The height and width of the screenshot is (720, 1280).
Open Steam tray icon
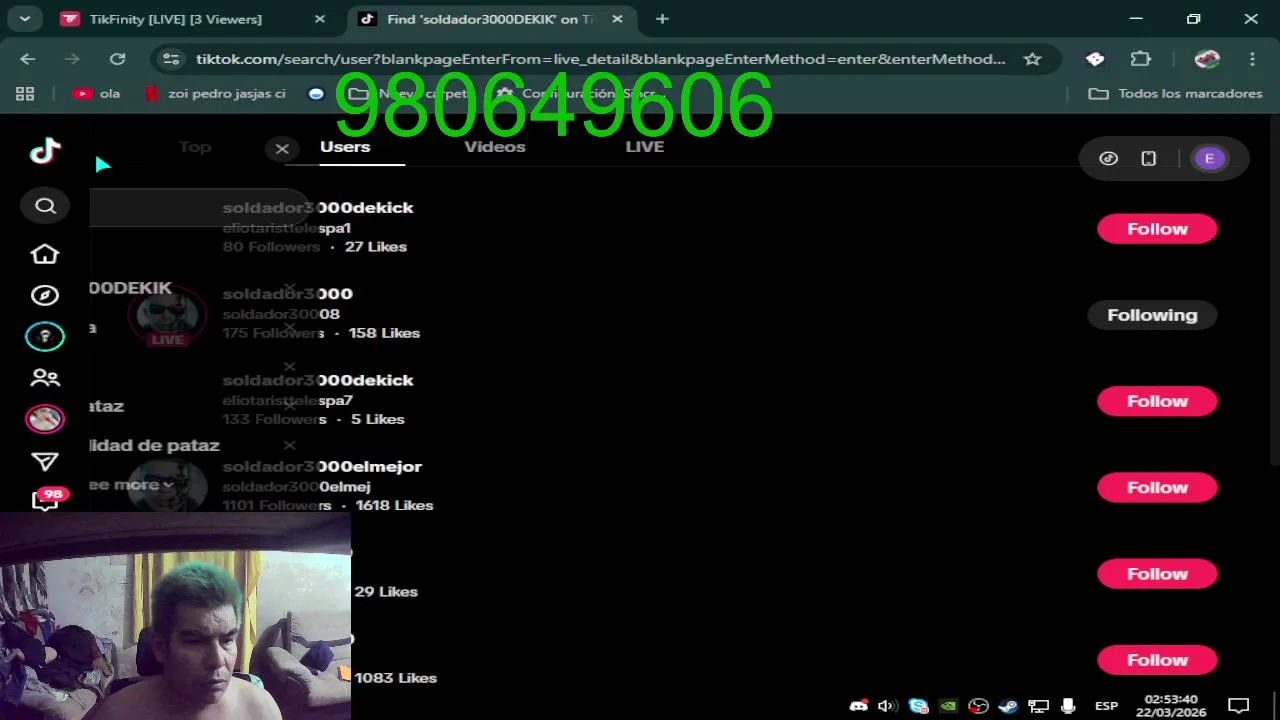(x=1008, y=706)
